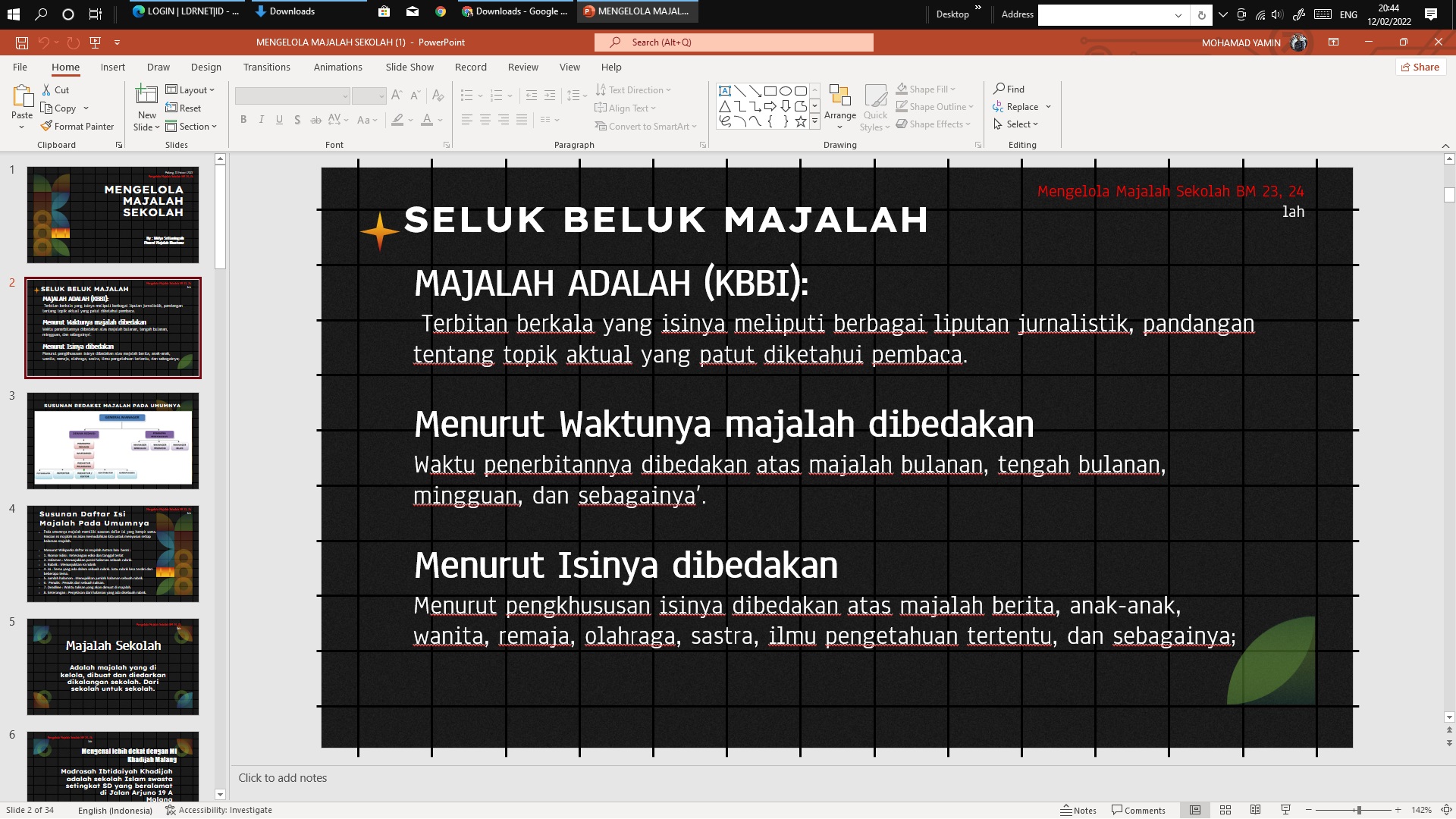
Task: Click the Share button
Action: [1420, 67]
